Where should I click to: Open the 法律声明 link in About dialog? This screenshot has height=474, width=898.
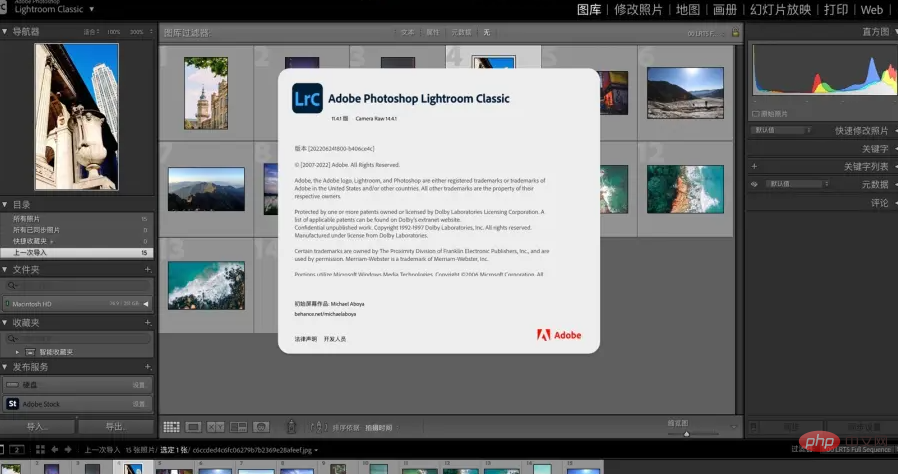pyautogui.click(x=306, y=339)
